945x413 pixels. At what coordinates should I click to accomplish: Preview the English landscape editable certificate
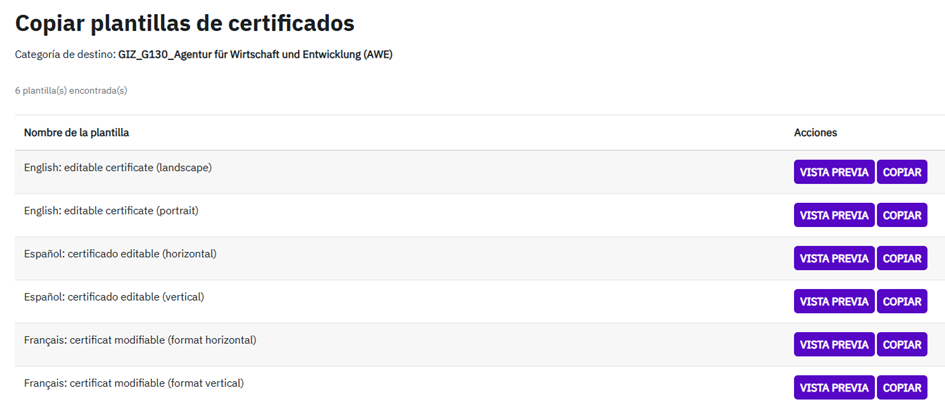[834, 172]
